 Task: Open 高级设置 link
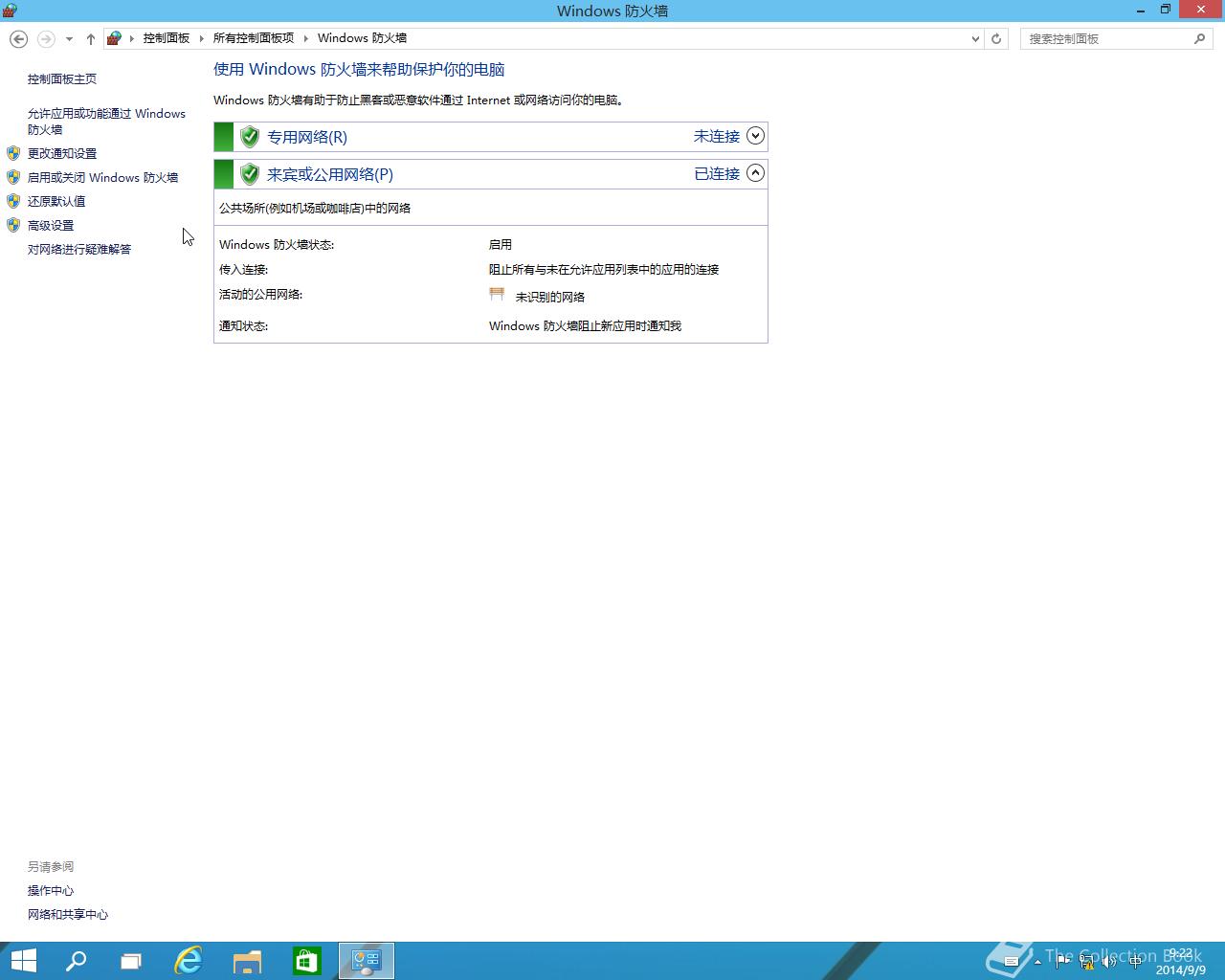51,225
